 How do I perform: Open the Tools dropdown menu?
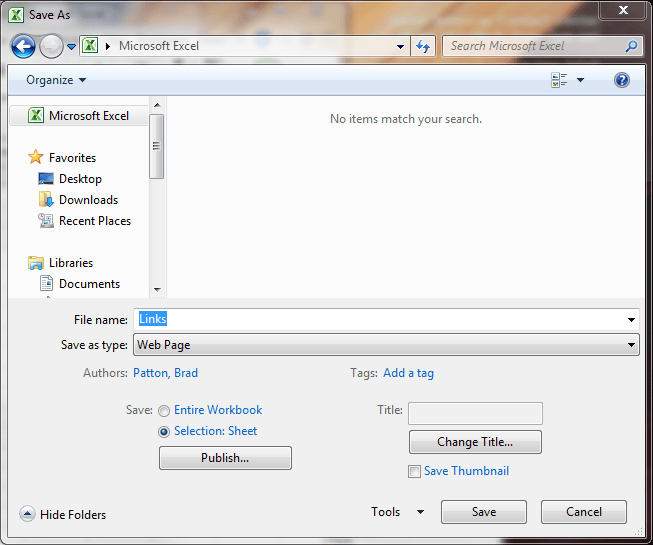coord(397,512)
